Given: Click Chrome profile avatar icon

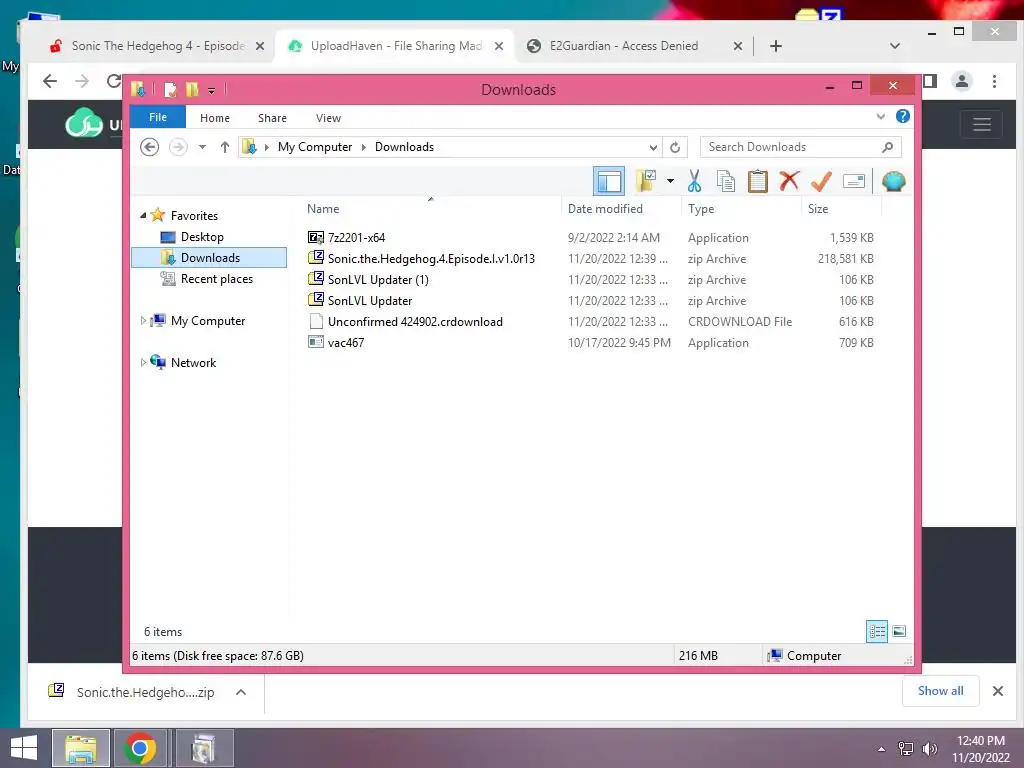Looking at the screenshot, I should pos(961,81).
